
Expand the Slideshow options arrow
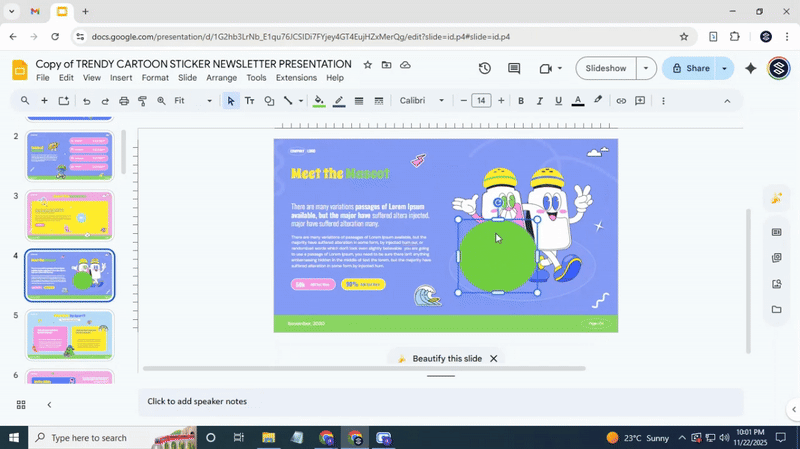tap(646, 69)
